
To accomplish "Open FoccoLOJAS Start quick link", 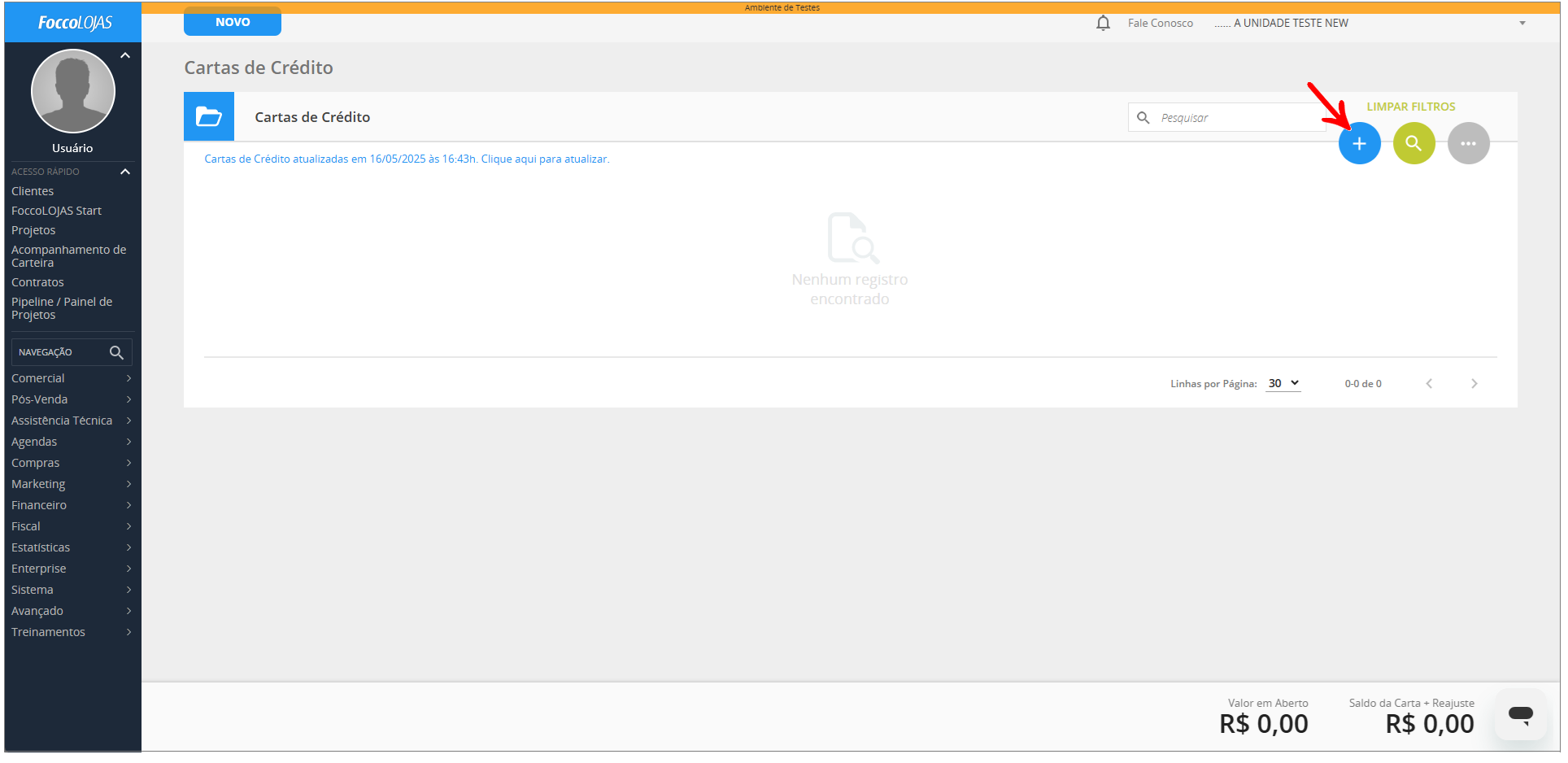I will (x=56, y=211).
